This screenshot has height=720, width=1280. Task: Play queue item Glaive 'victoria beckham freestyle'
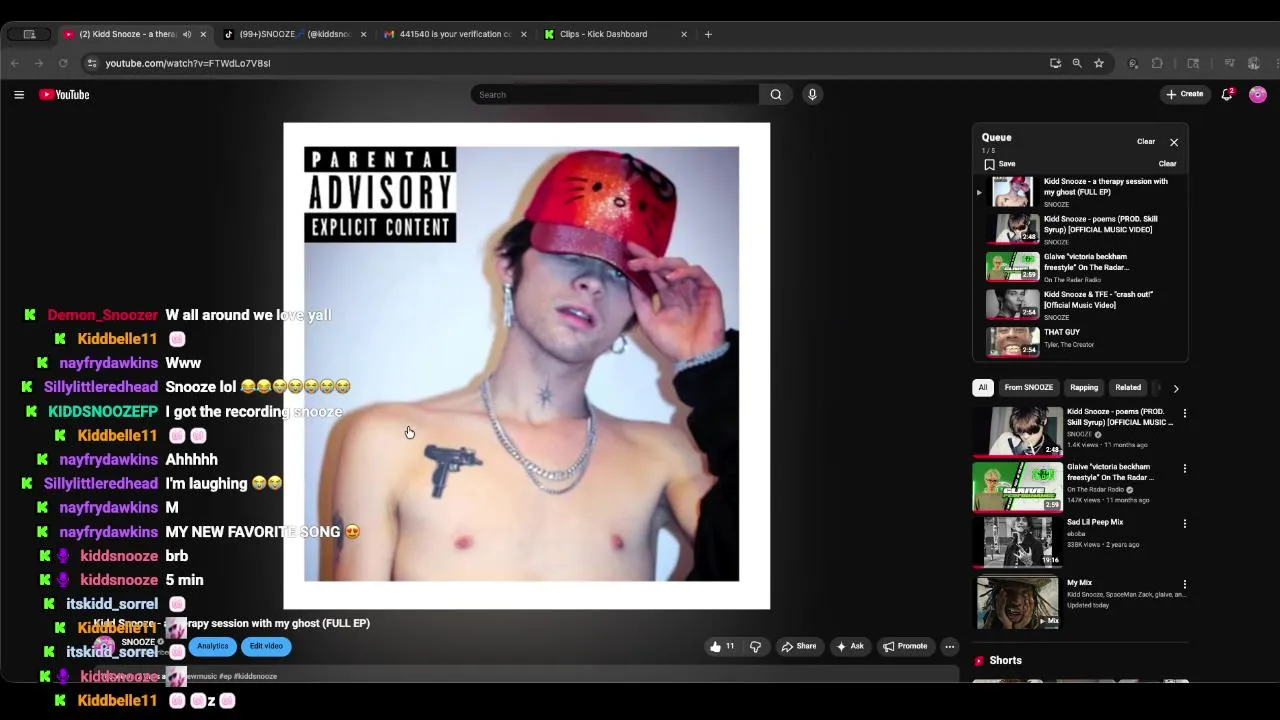pyautogui.click(x=1080, y=267)
